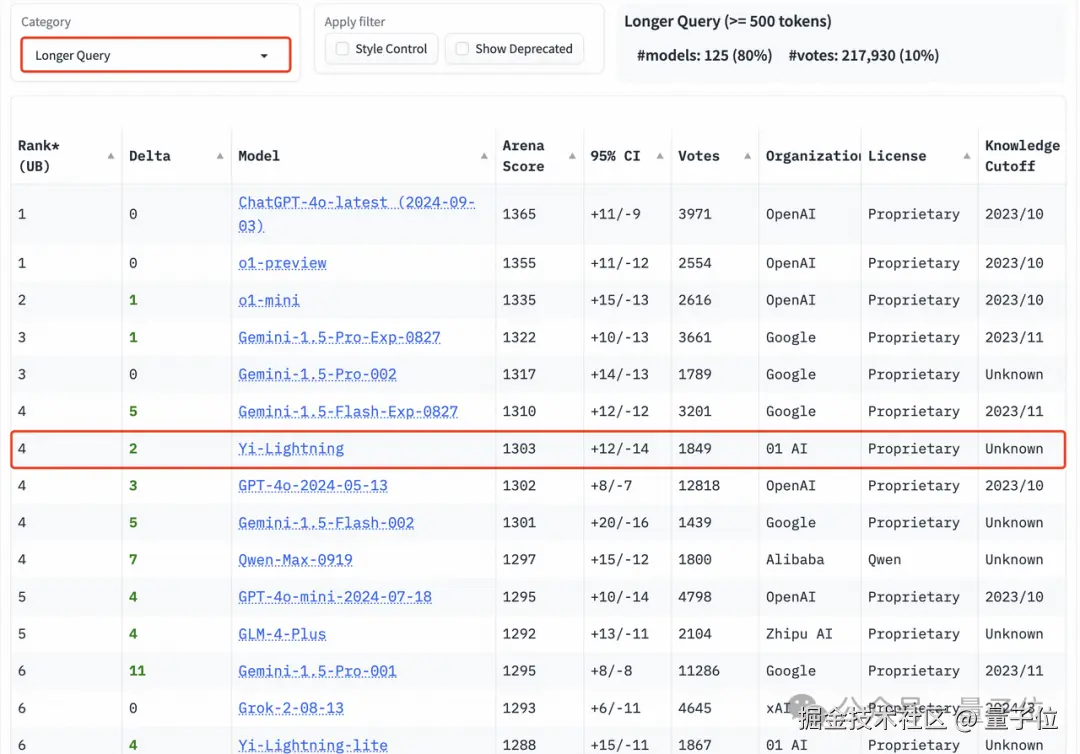Open the Yi-Lightning-lite model link

pyautogui.click(x=313, y=745)
